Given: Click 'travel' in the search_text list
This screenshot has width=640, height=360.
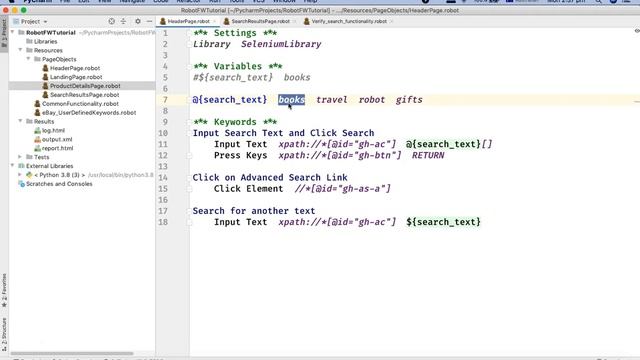Looking at the screenshot, I should [x=331, y=100].
